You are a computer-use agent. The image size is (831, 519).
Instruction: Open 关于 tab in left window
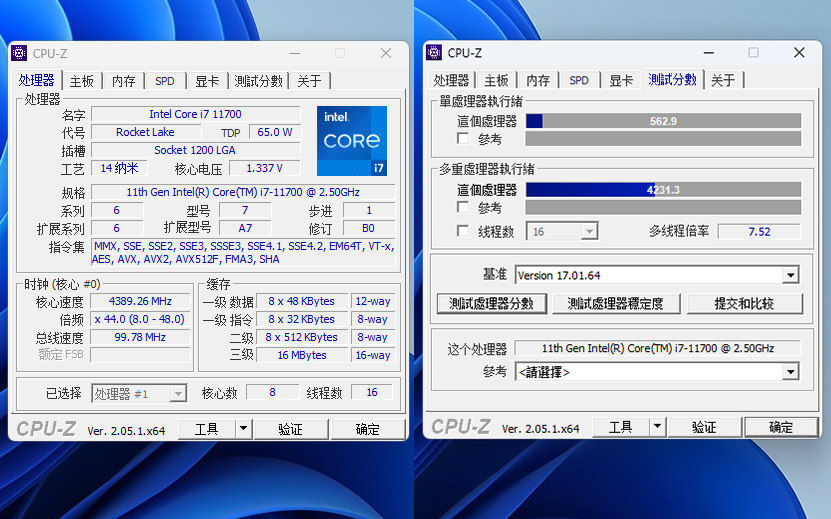[x=309, y=81]
